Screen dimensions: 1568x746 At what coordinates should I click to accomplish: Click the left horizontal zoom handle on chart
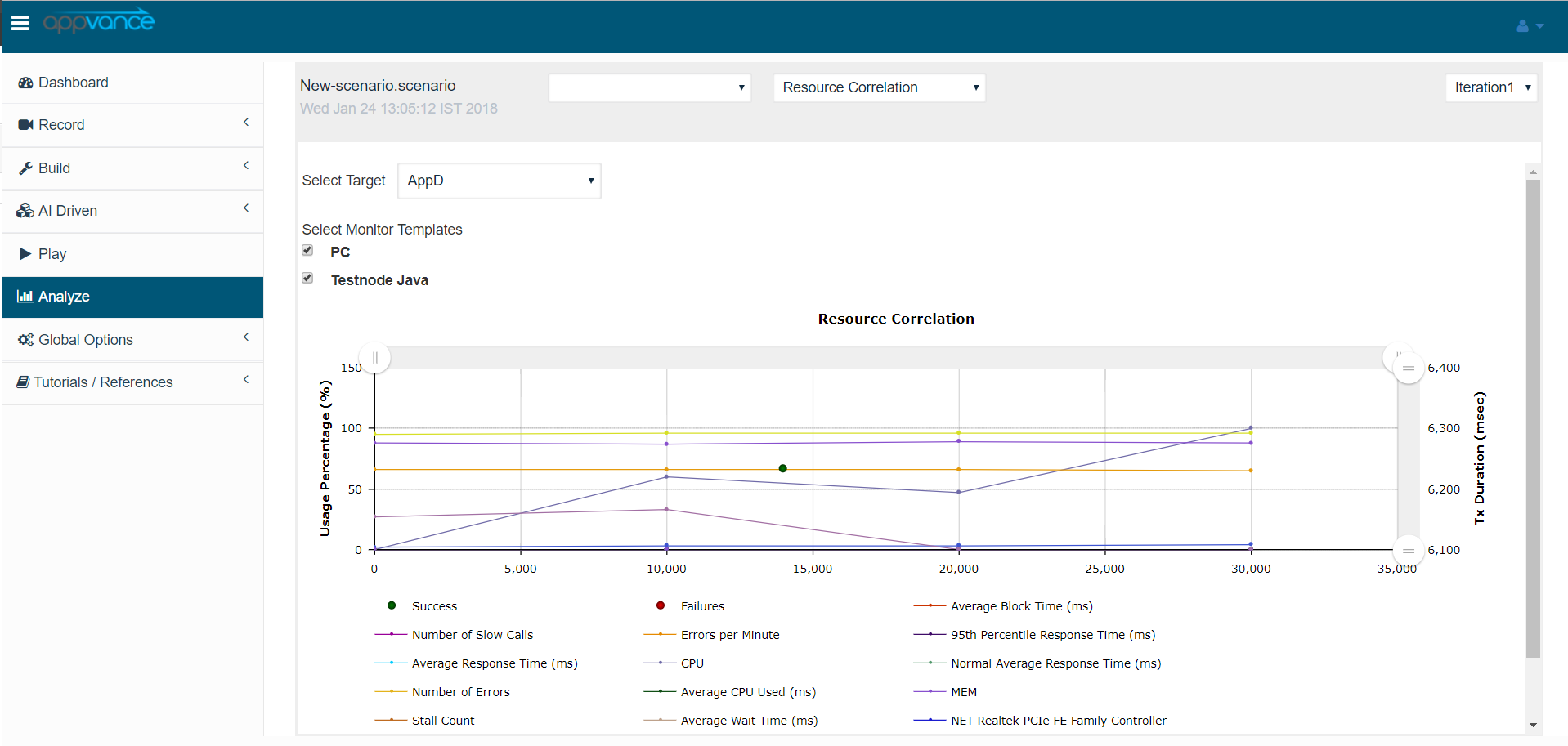point(375,357)
